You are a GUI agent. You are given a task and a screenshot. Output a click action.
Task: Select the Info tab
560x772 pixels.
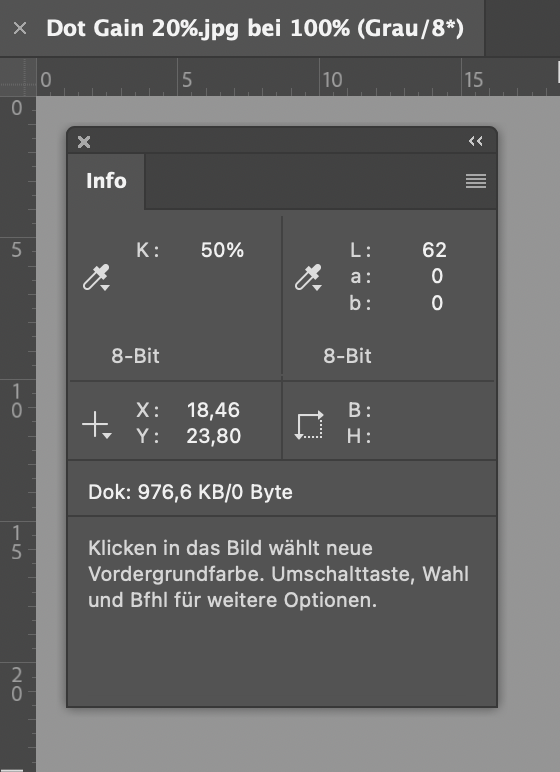(x=106, y=181)
